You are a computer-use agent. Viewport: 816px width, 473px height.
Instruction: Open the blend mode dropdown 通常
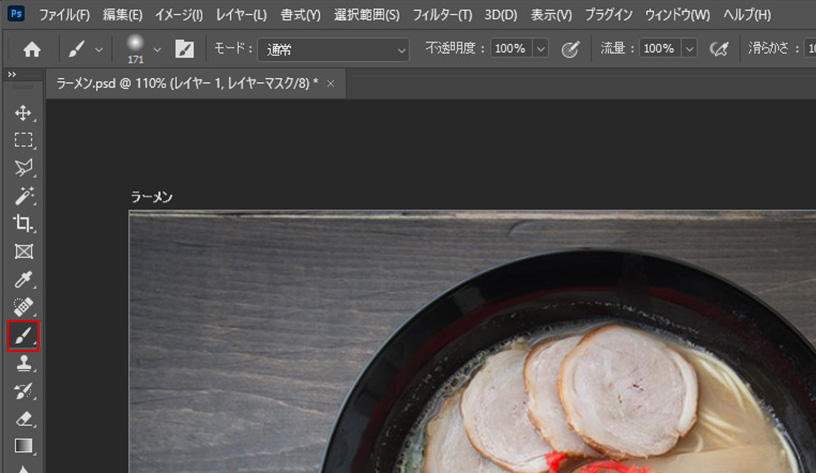pos(333,50)
